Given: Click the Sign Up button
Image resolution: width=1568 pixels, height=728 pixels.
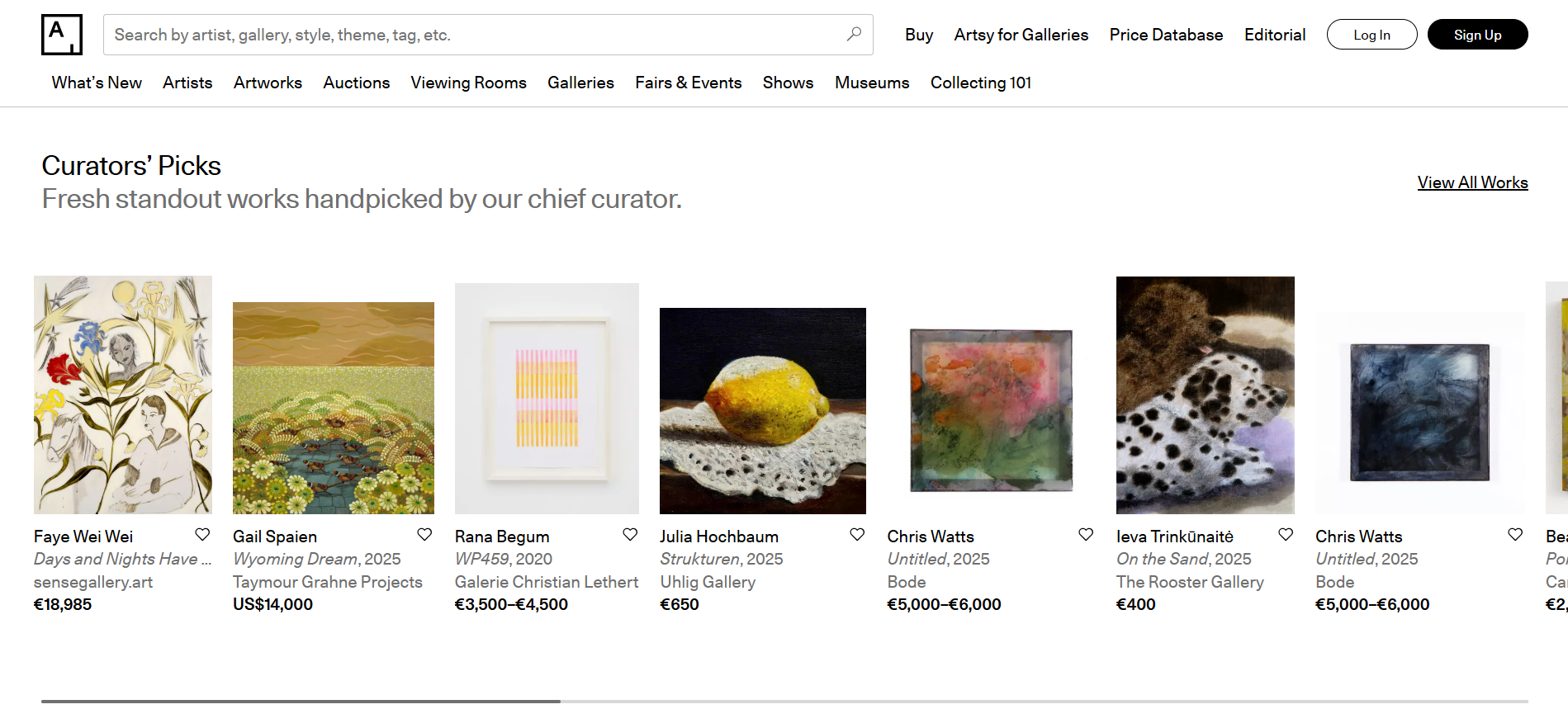Looking at the screenshot, I should pyautogui.click(x=1477, y=35).
